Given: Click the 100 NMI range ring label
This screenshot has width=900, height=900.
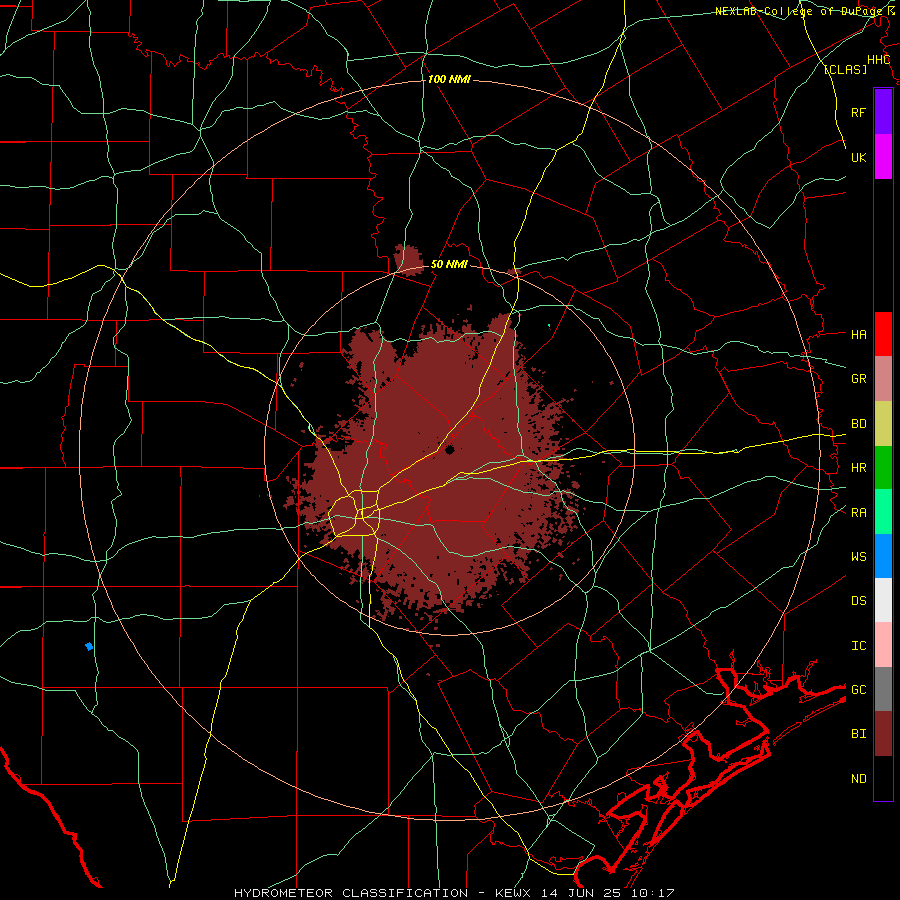Looking at the screenshot, I should click(x=449, y=79).
